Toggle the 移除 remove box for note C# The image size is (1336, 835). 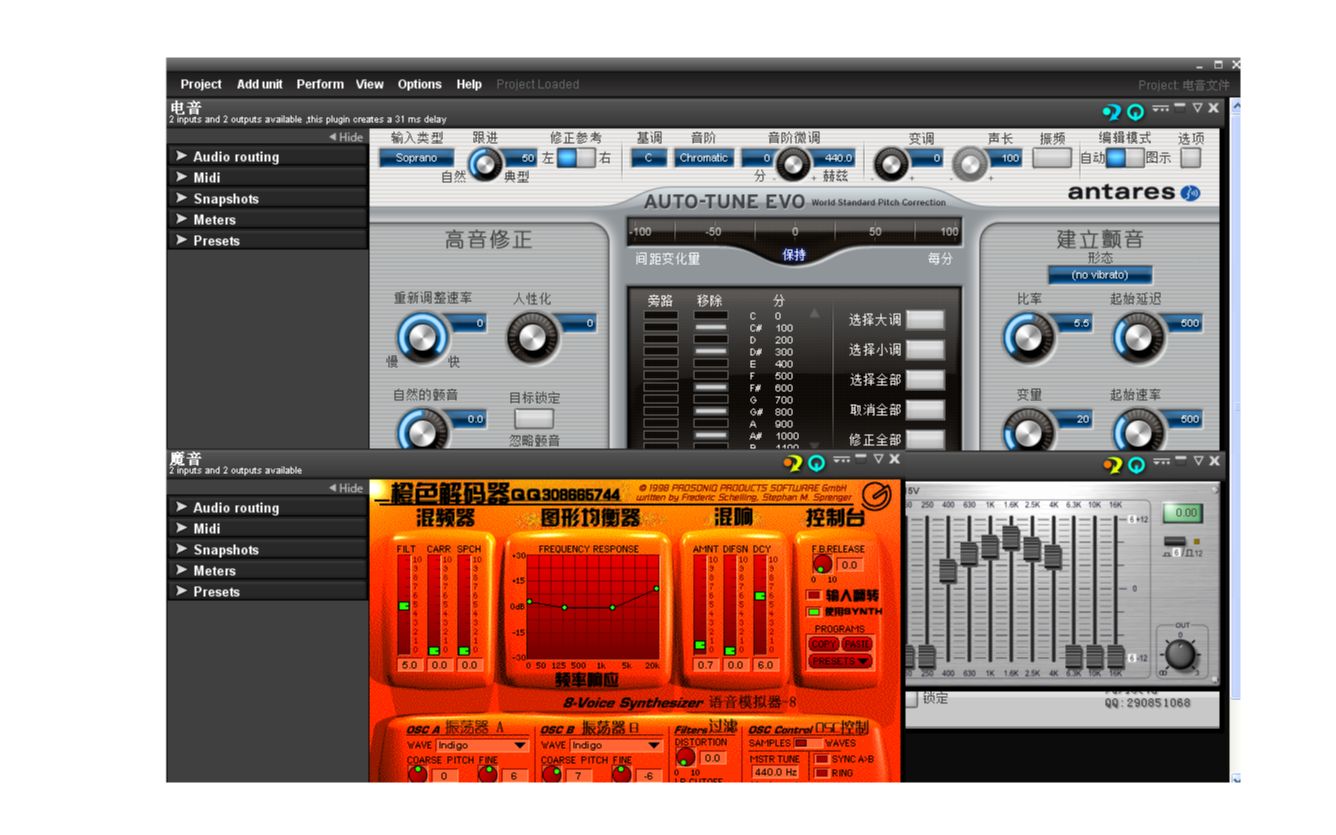click(711, 328)
